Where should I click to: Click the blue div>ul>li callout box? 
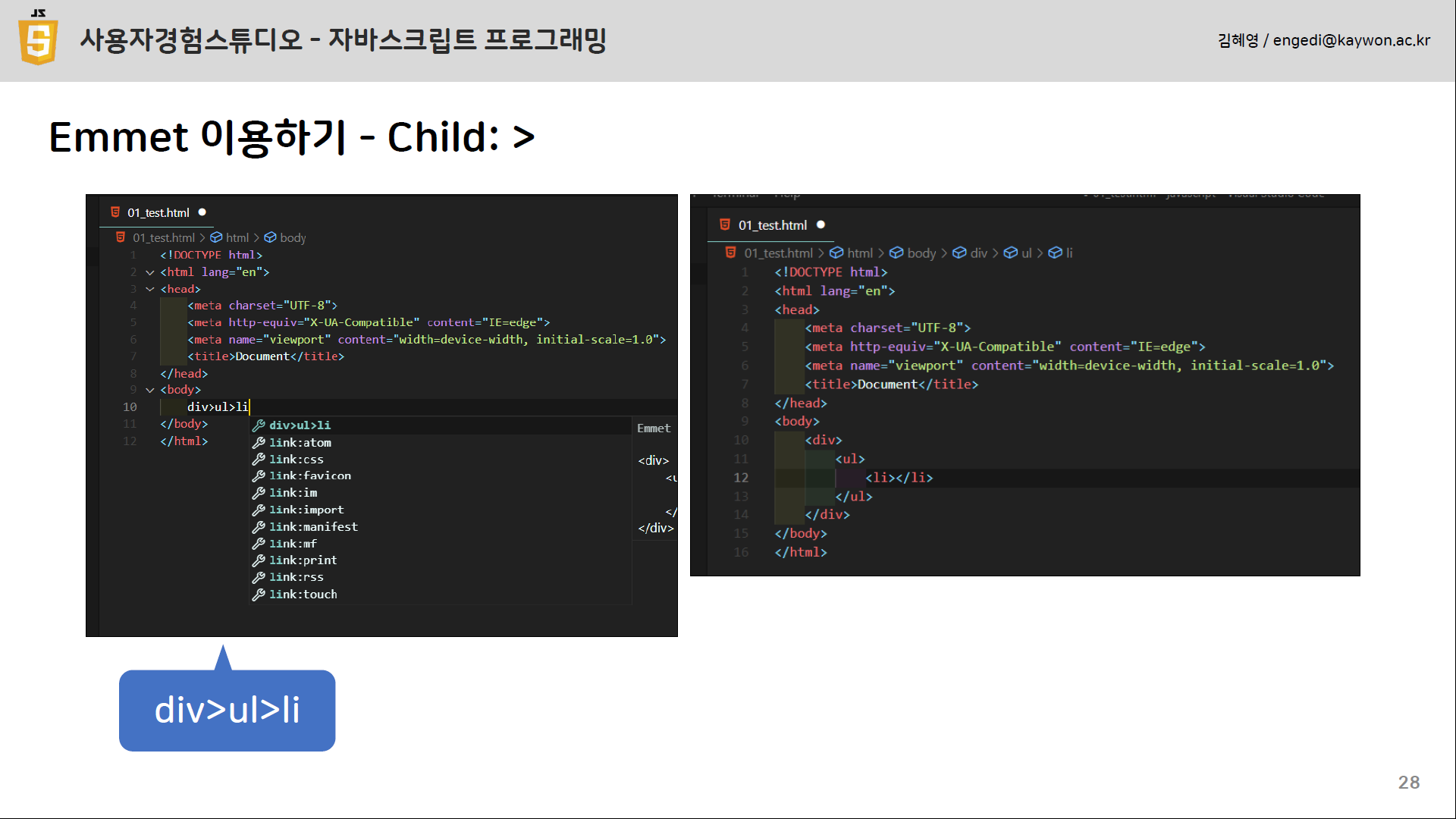click(x=227, y=711)
